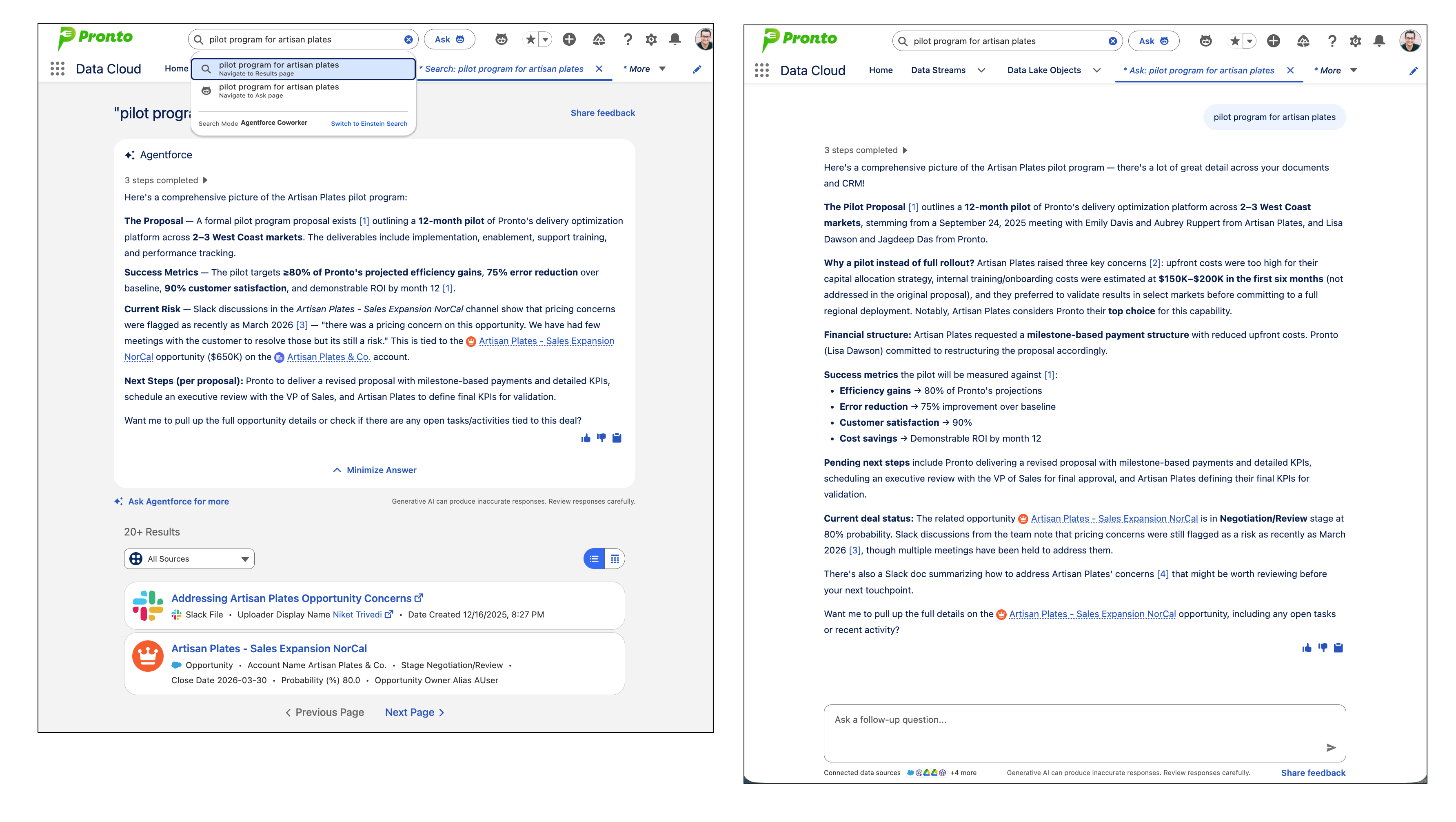Open notifications bell in left window

pyautogui.click(x=675, y=40)
